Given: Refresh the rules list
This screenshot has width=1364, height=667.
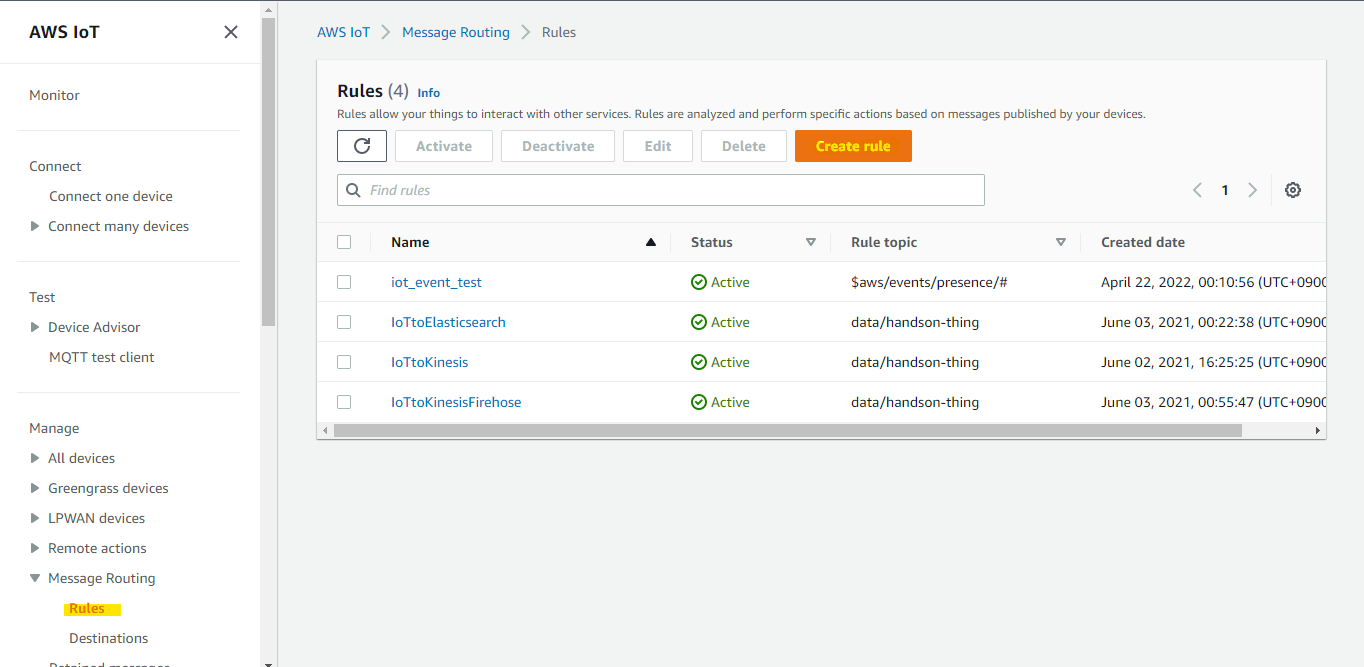Looking at the screenshot, I should pyautogui.click(x=362, y=146).
